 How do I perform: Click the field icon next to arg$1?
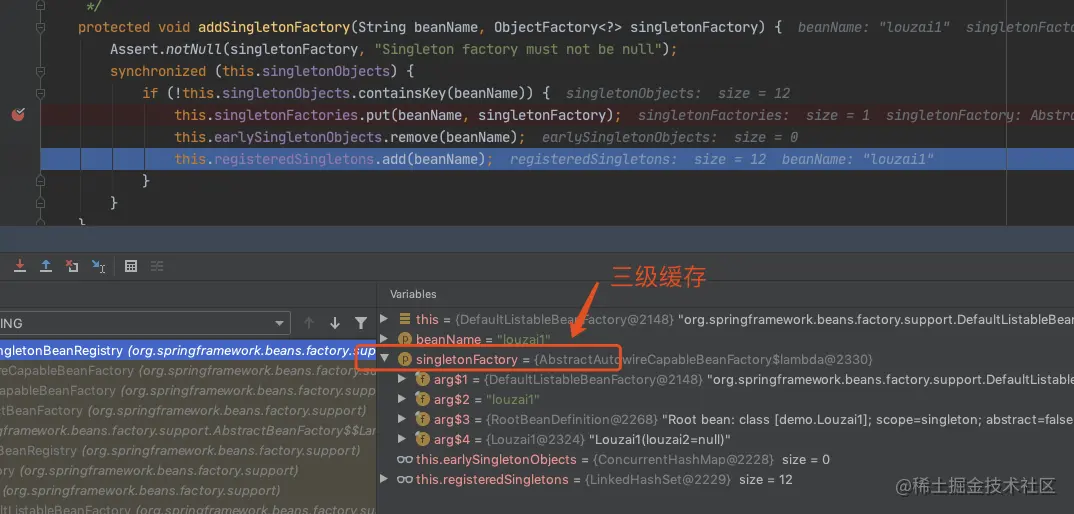(x=423, y=379)
